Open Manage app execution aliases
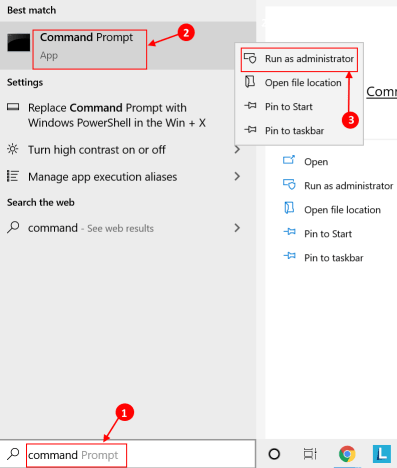 tap(102, 177)
